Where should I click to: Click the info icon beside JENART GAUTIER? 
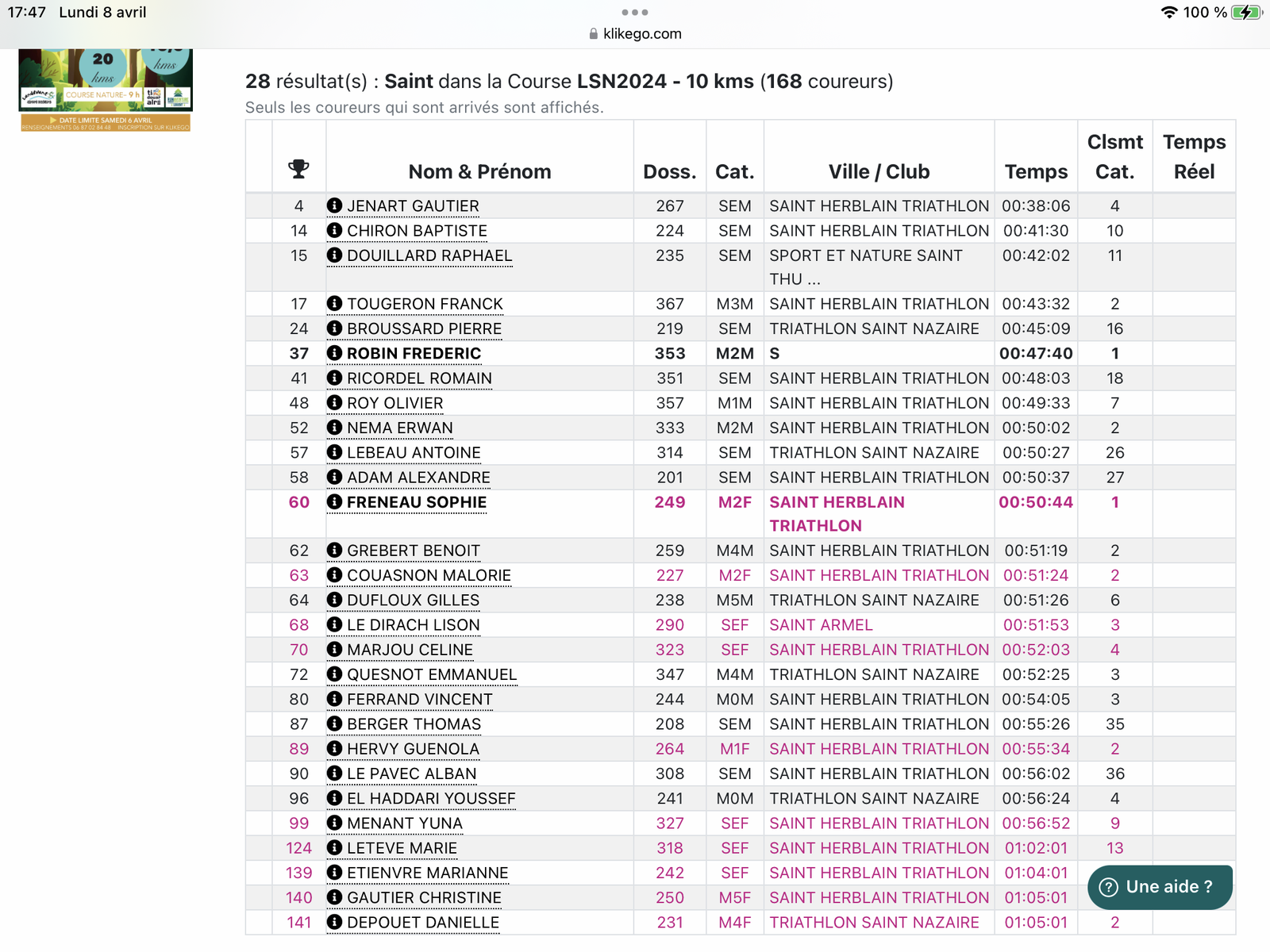pos(334,205)
